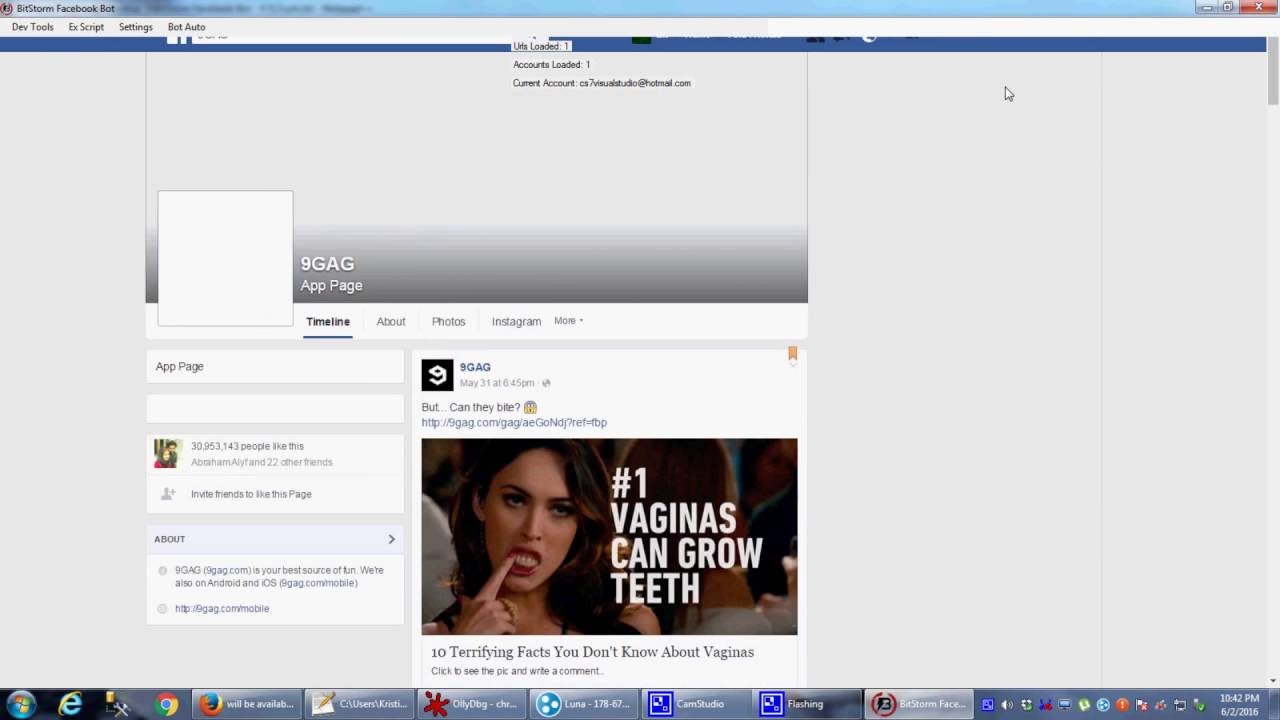Screen dimensions: 1280x720
Task: Click the 9gag.com/mobile link in About
Action: (x=222, y=608)
